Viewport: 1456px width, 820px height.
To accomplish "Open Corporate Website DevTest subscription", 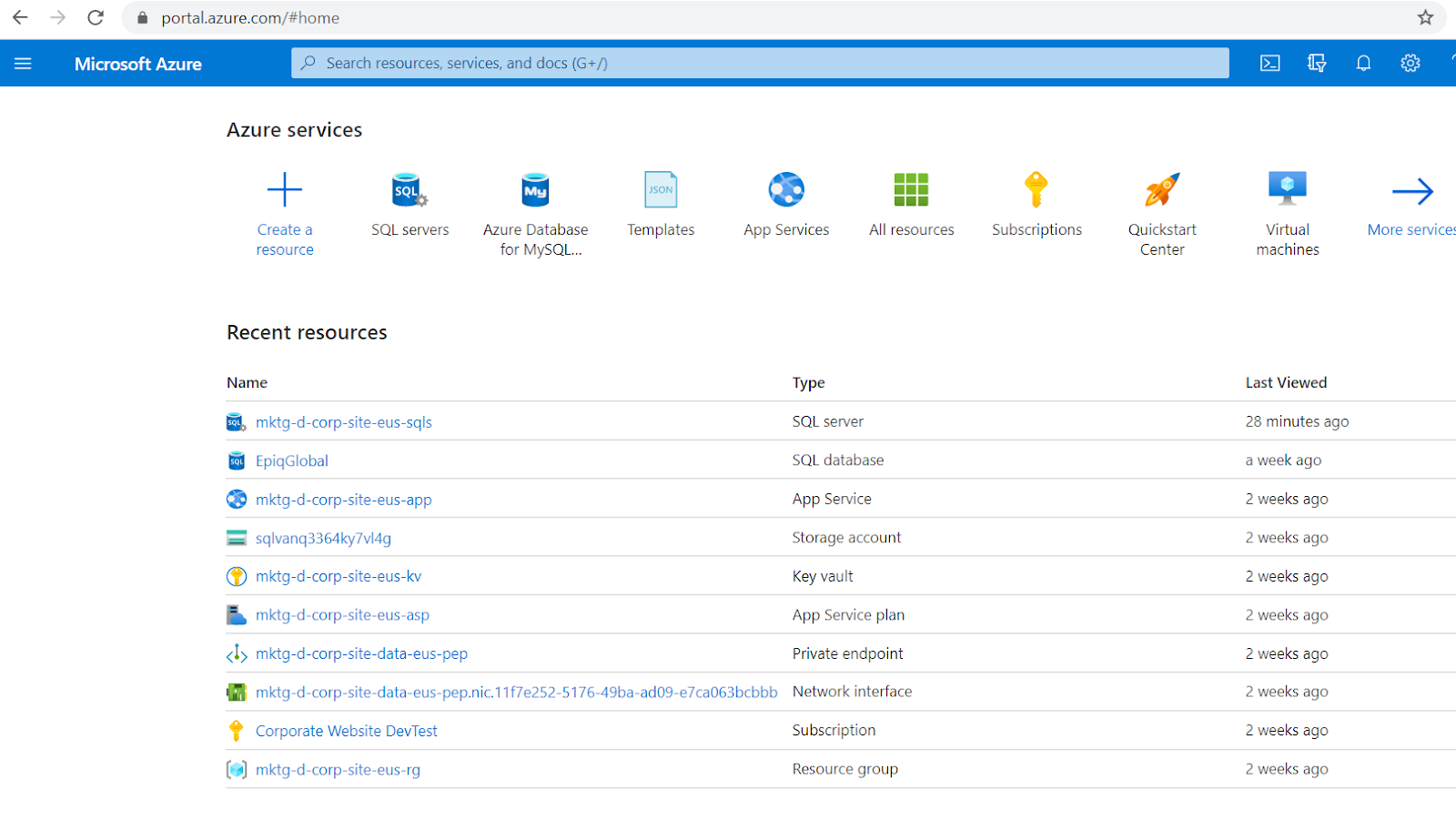I will 346,730.
